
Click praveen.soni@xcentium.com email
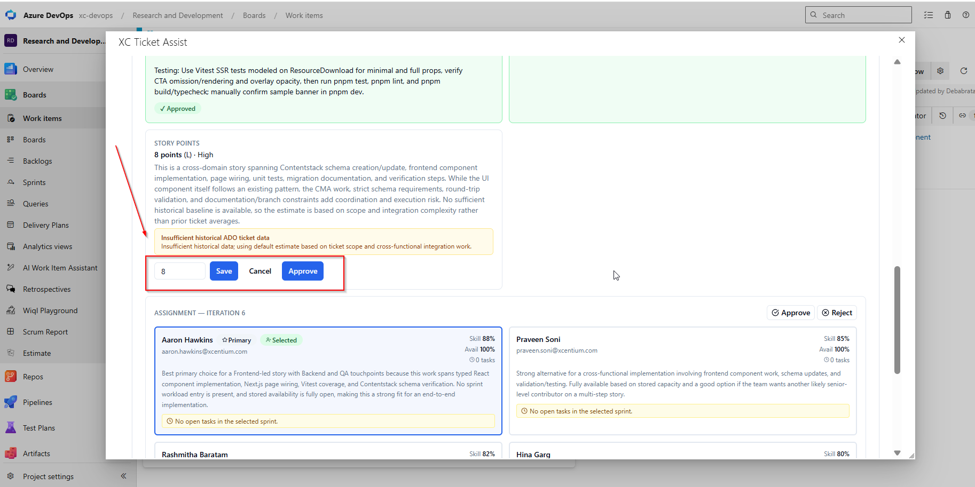pos(557,350)
